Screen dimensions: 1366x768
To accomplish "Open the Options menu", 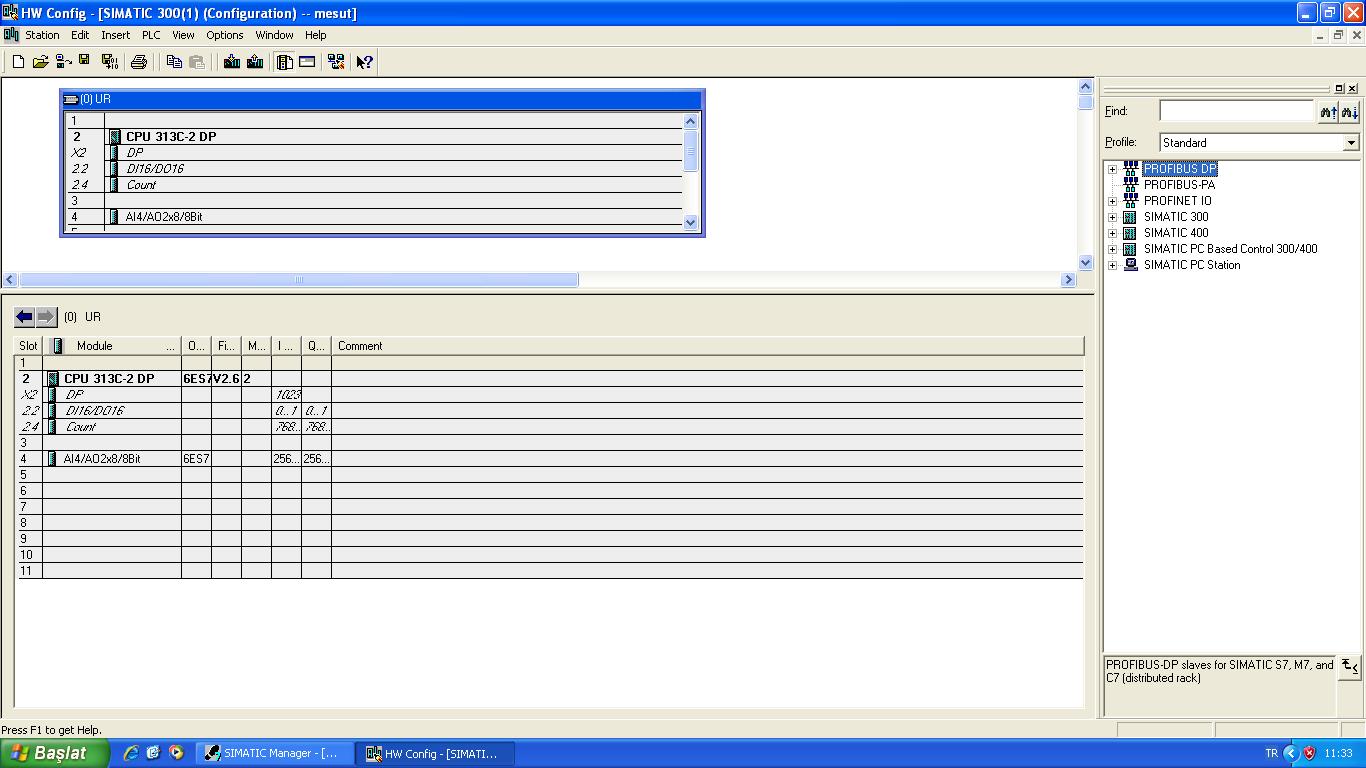I will [224, 35].
